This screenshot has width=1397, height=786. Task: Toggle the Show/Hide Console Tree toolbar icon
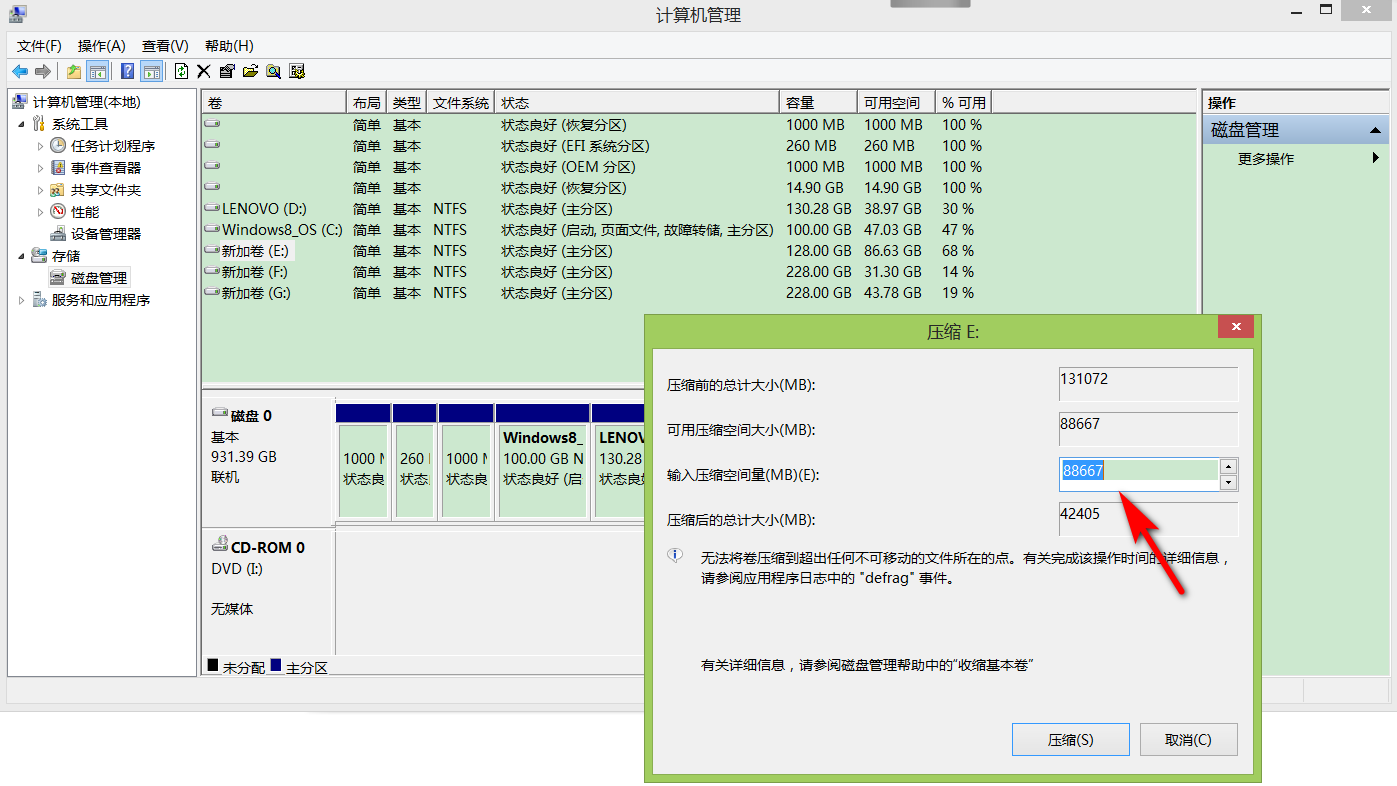pyautogui.click(x=97, y=71)
